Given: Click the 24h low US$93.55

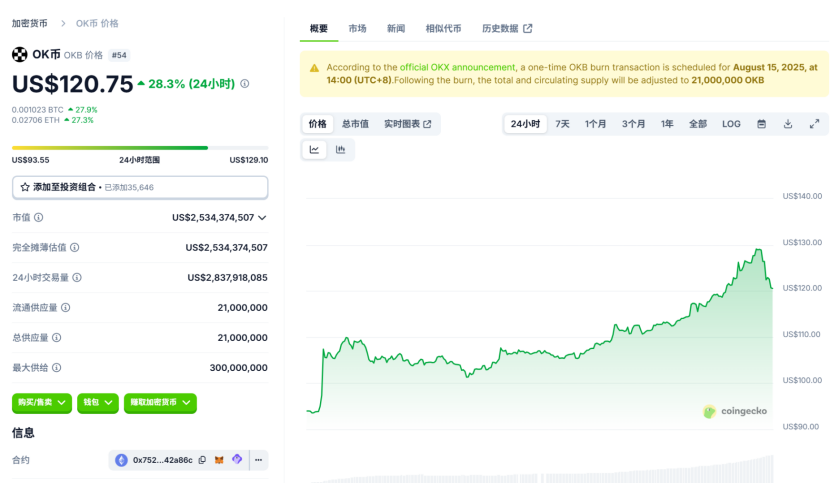Looking at the screenshot, I should coord(30,160).
